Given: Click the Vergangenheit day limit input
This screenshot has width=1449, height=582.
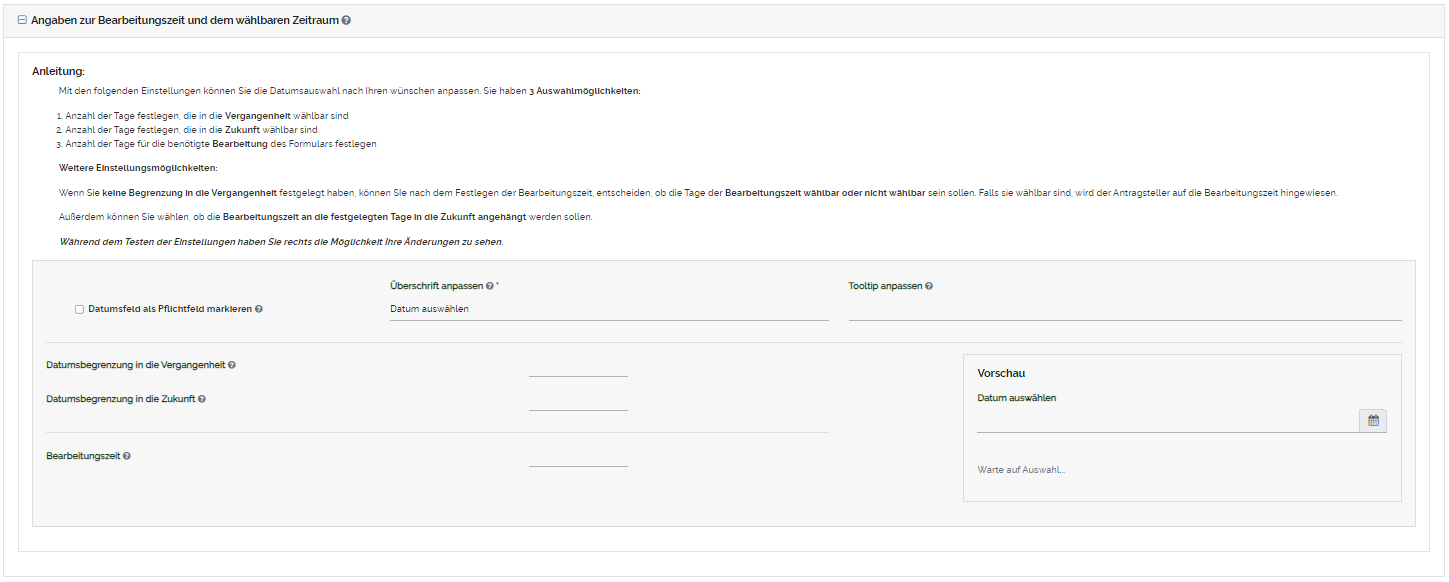Looking at the screenshot, I should [578, 366].
